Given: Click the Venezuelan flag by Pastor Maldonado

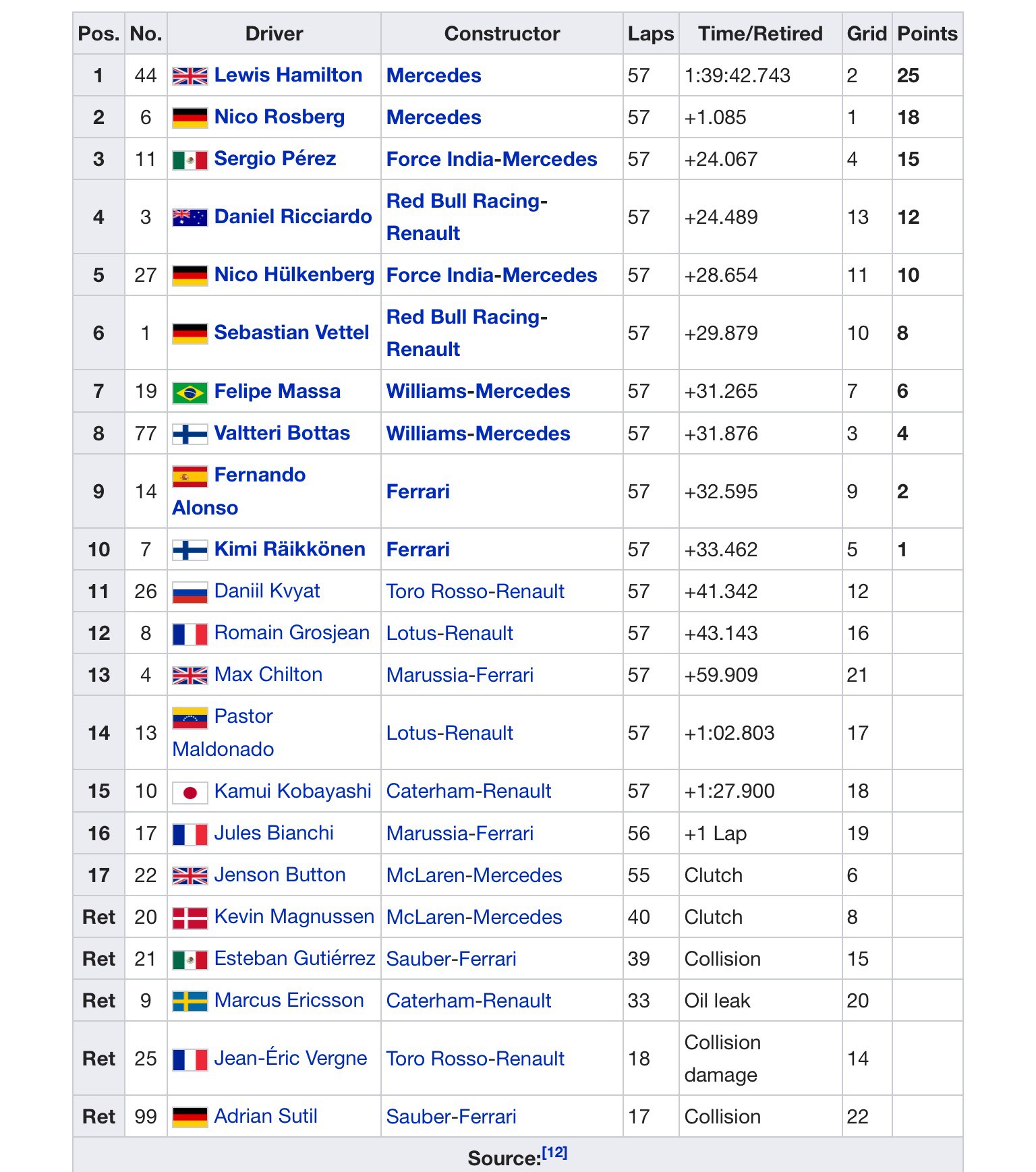Looking at the screenshot, I should [190, 718].
